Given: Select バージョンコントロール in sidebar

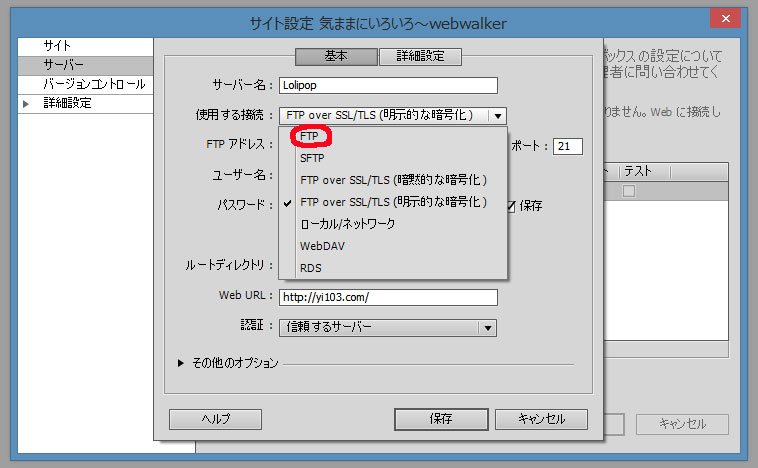Looking at the screenshot, I should click(94, 84).
